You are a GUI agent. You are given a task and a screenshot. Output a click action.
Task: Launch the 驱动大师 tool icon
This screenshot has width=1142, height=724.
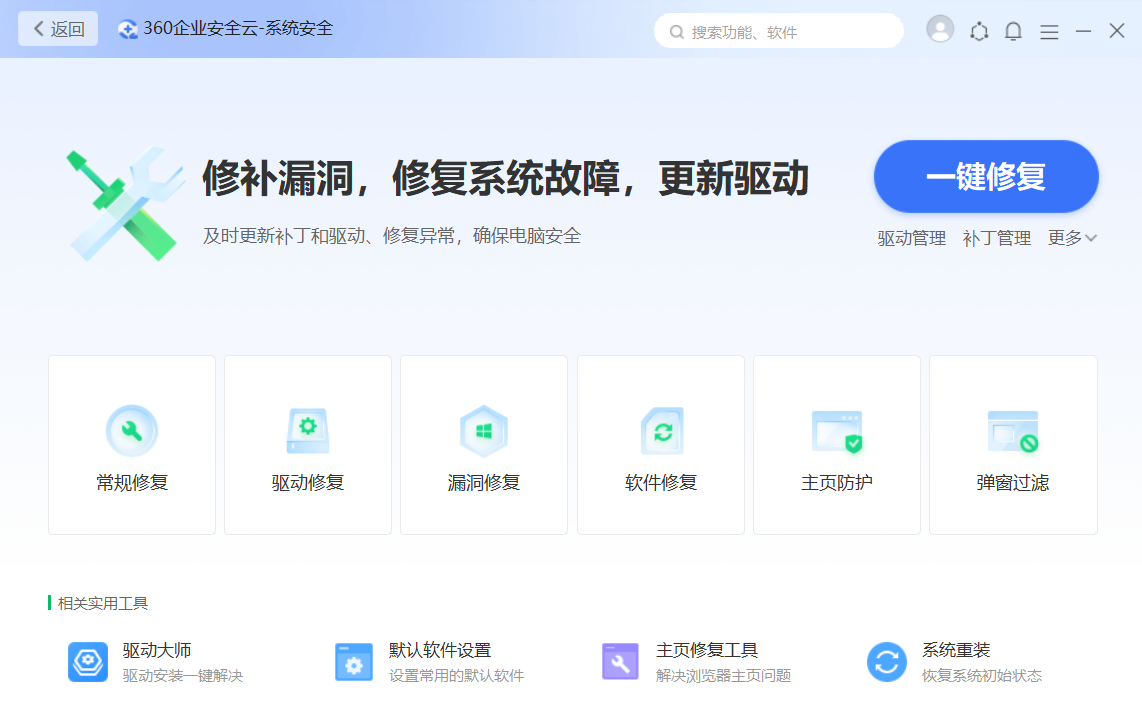(x=88, y=662)
